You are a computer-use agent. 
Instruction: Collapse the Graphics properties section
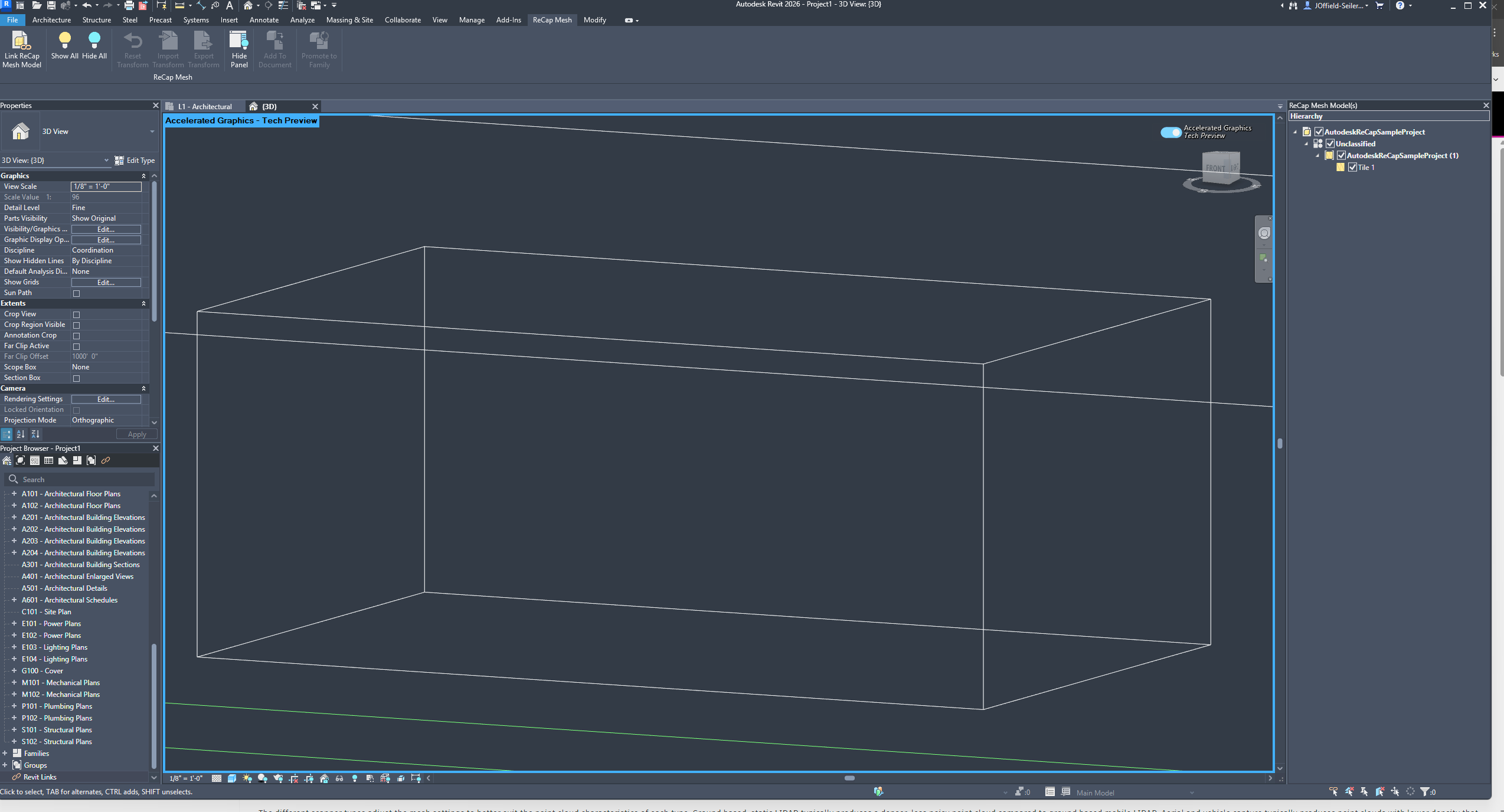point(143,176)
